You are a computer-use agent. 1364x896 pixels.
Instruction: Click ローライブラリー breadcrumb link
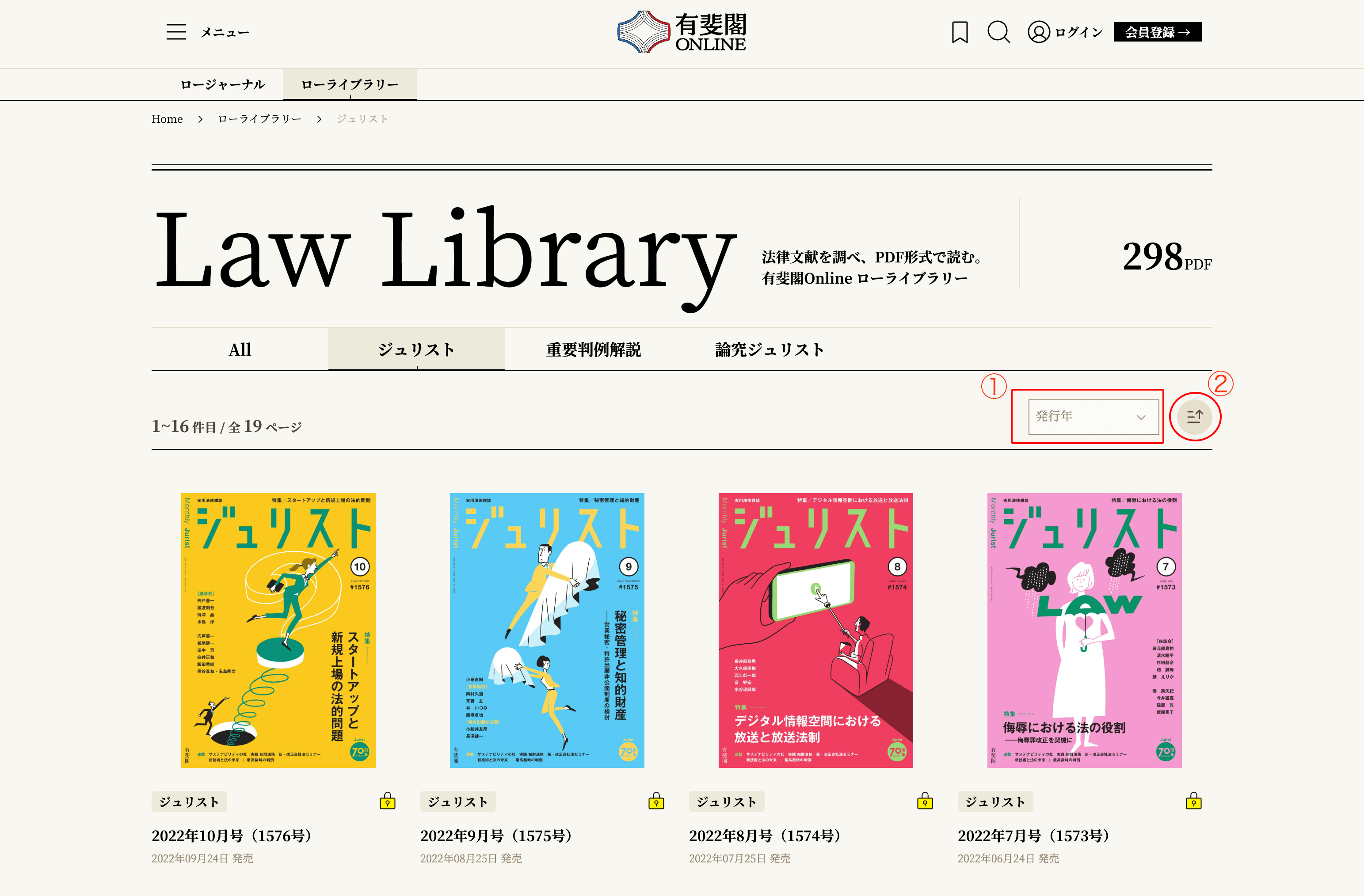point(259,119)
